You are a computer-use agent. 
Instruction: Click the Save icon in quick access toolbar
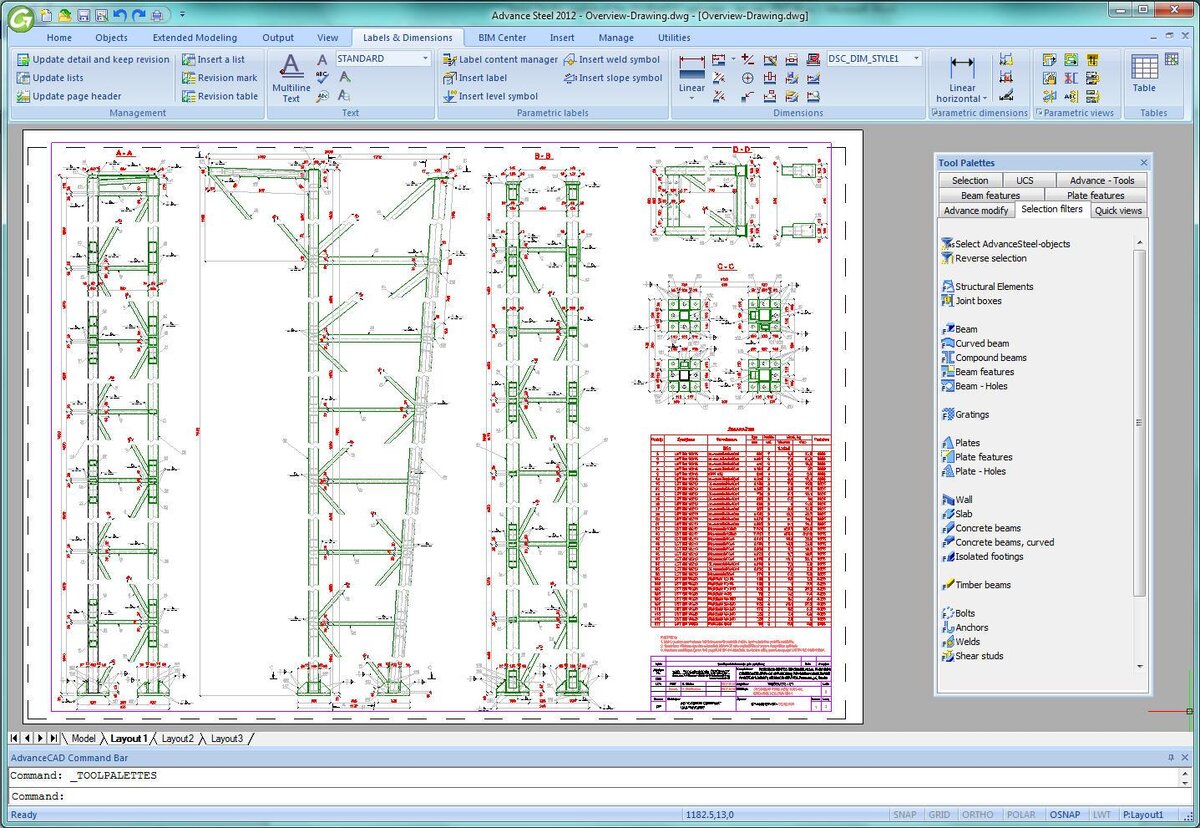83,15
